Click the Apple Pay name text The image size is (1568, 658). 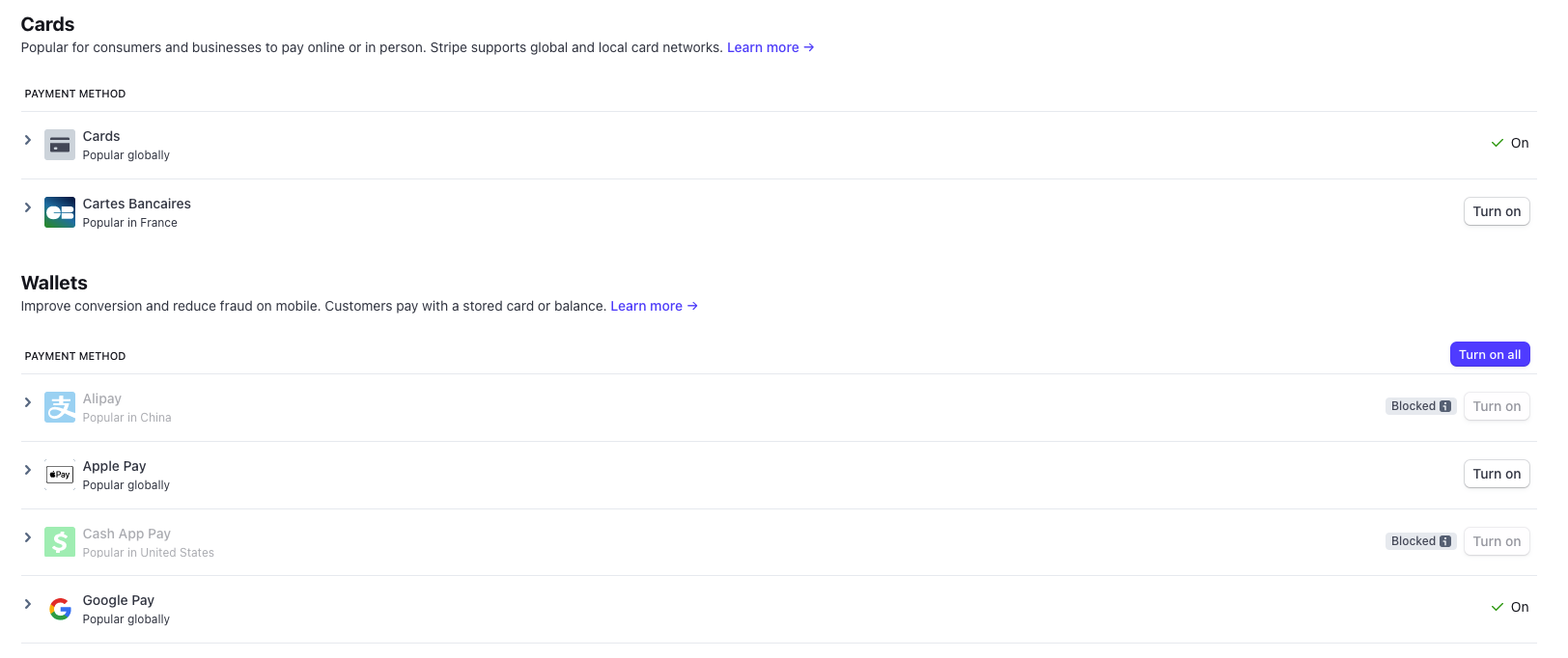[x=115, y=466]
